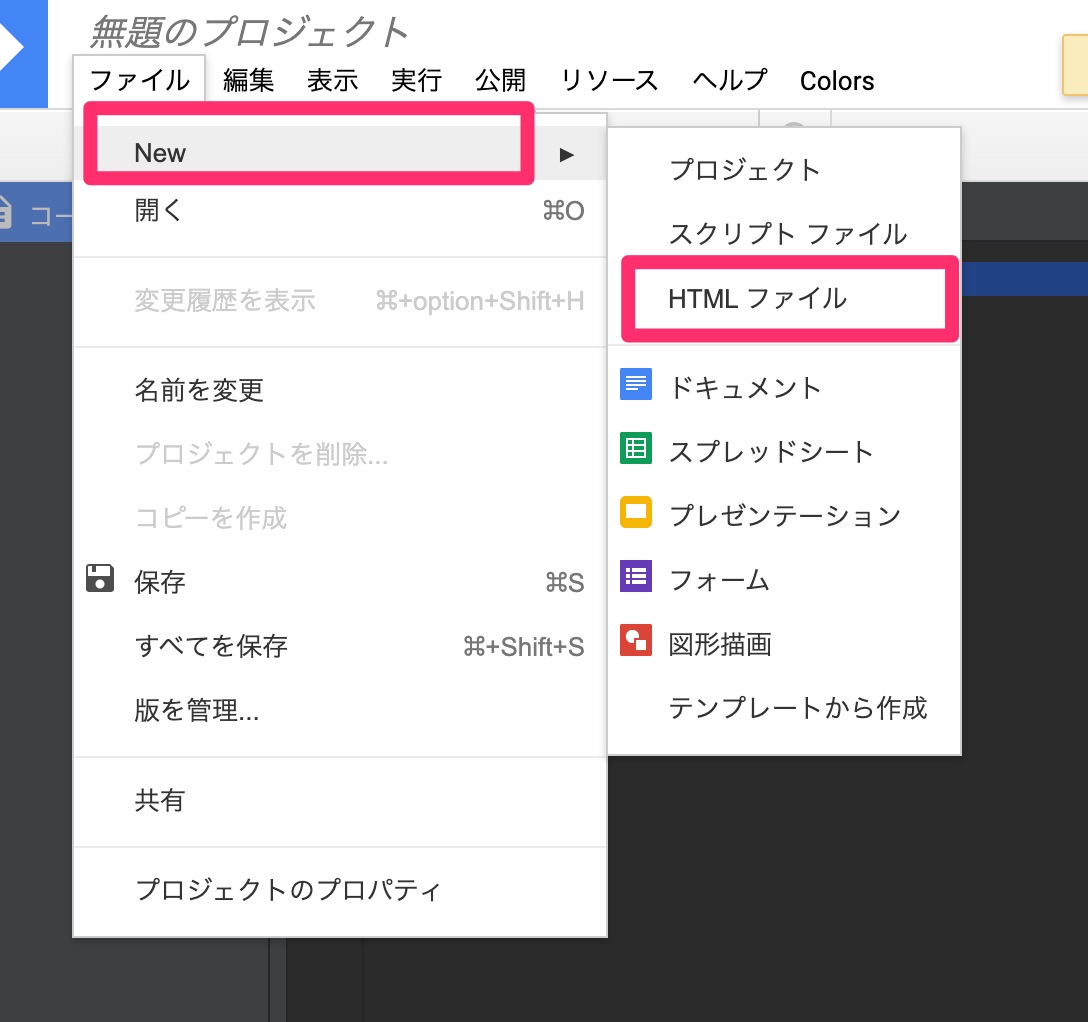Open the 編集 menu
Screen dimensions: 1088x1022
(248, 80)
